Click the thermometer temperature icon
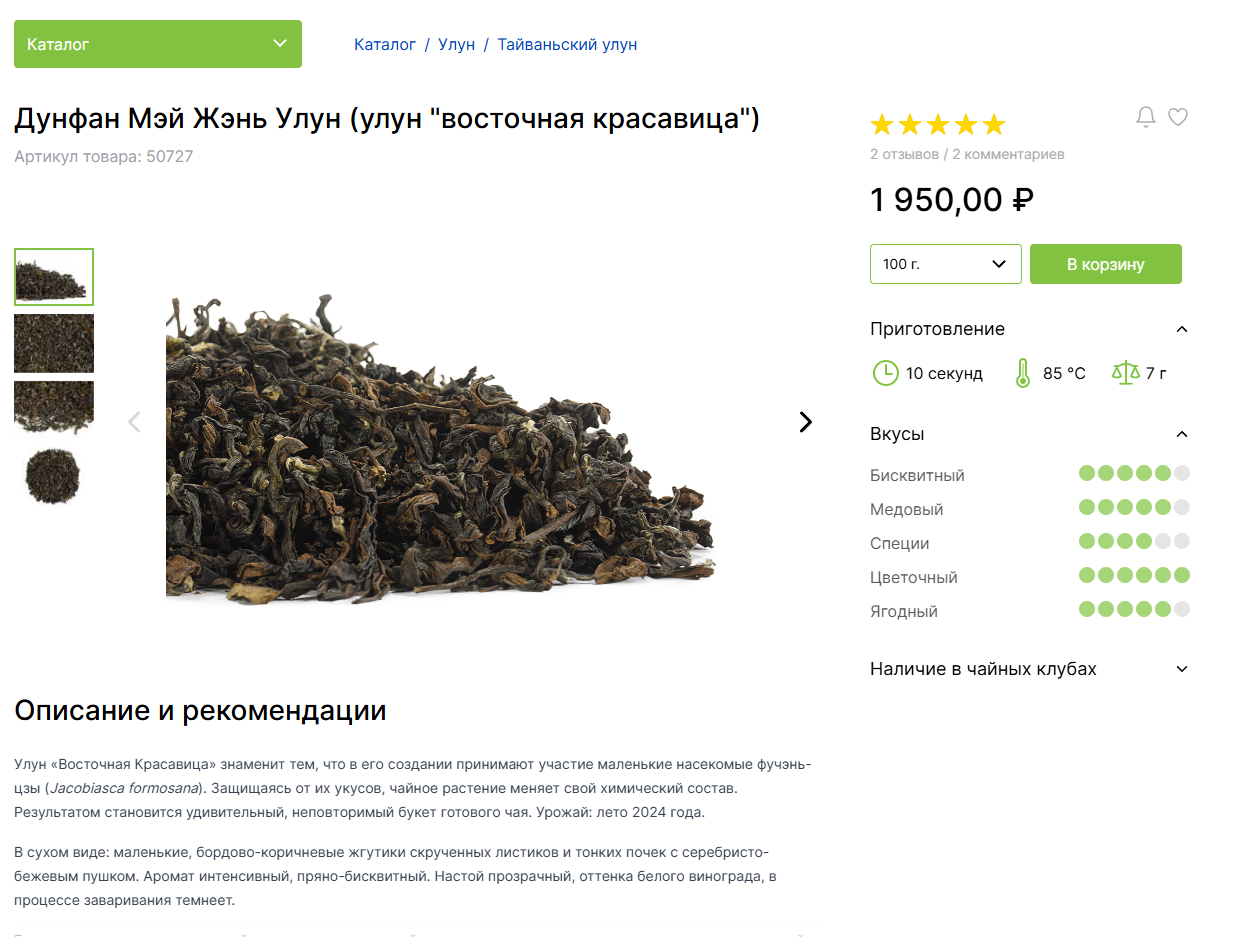 click(1022, 373)
